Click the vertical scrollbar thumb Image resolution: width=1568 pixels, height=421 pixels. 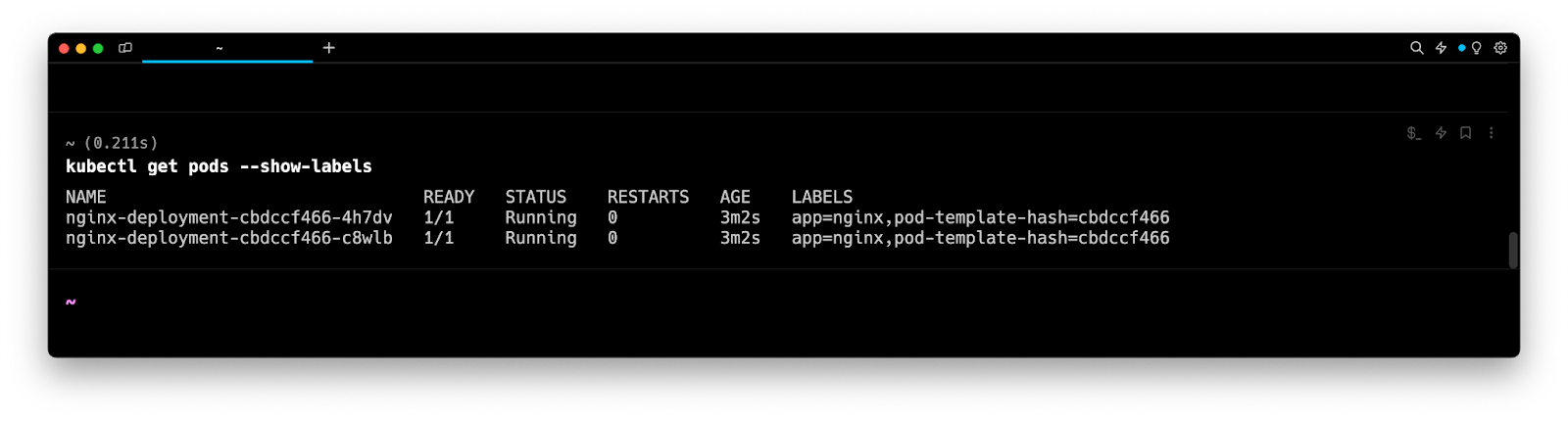pyautogui.click(x=1513, y=250)
